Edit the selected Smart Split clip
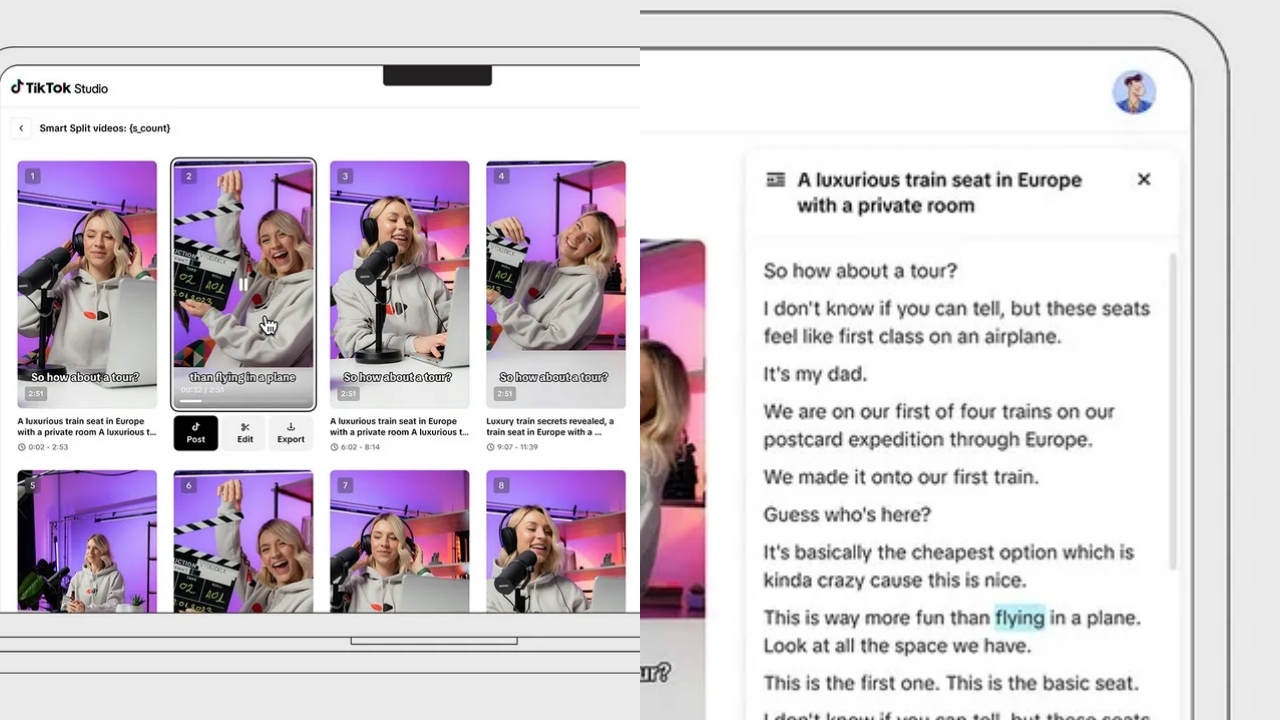Image resolution: width=1280 pixels, height=720 pixels. click(244, 433)
